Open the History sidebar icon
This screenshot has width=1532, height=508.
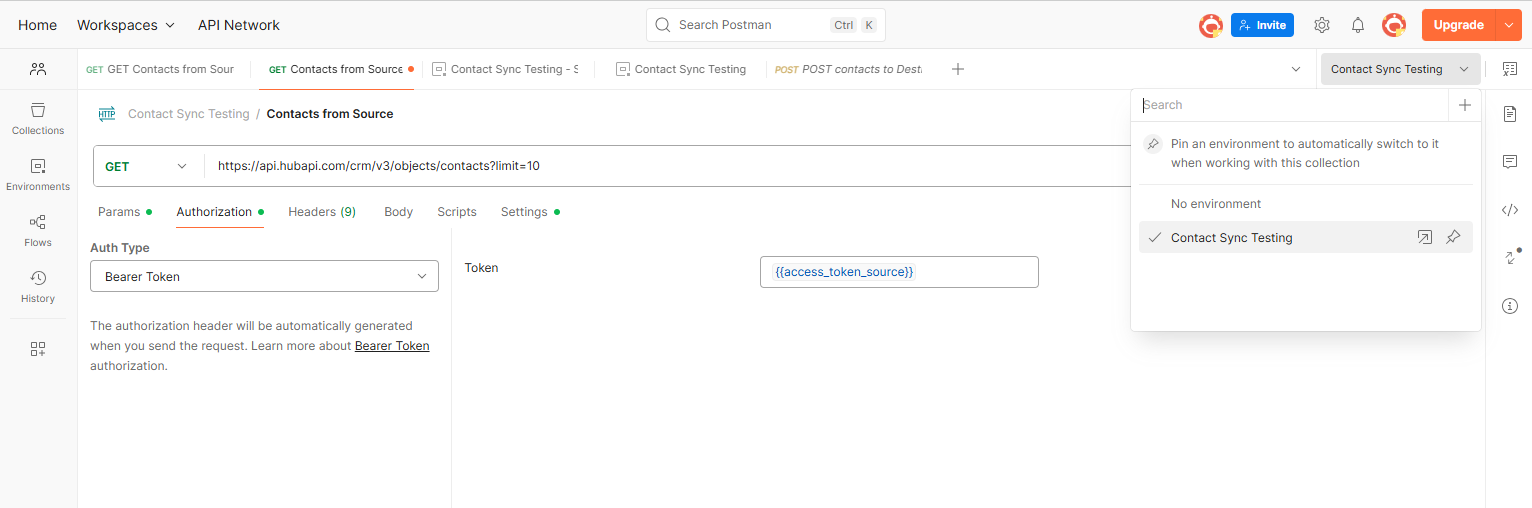click(x=38, y=286)
